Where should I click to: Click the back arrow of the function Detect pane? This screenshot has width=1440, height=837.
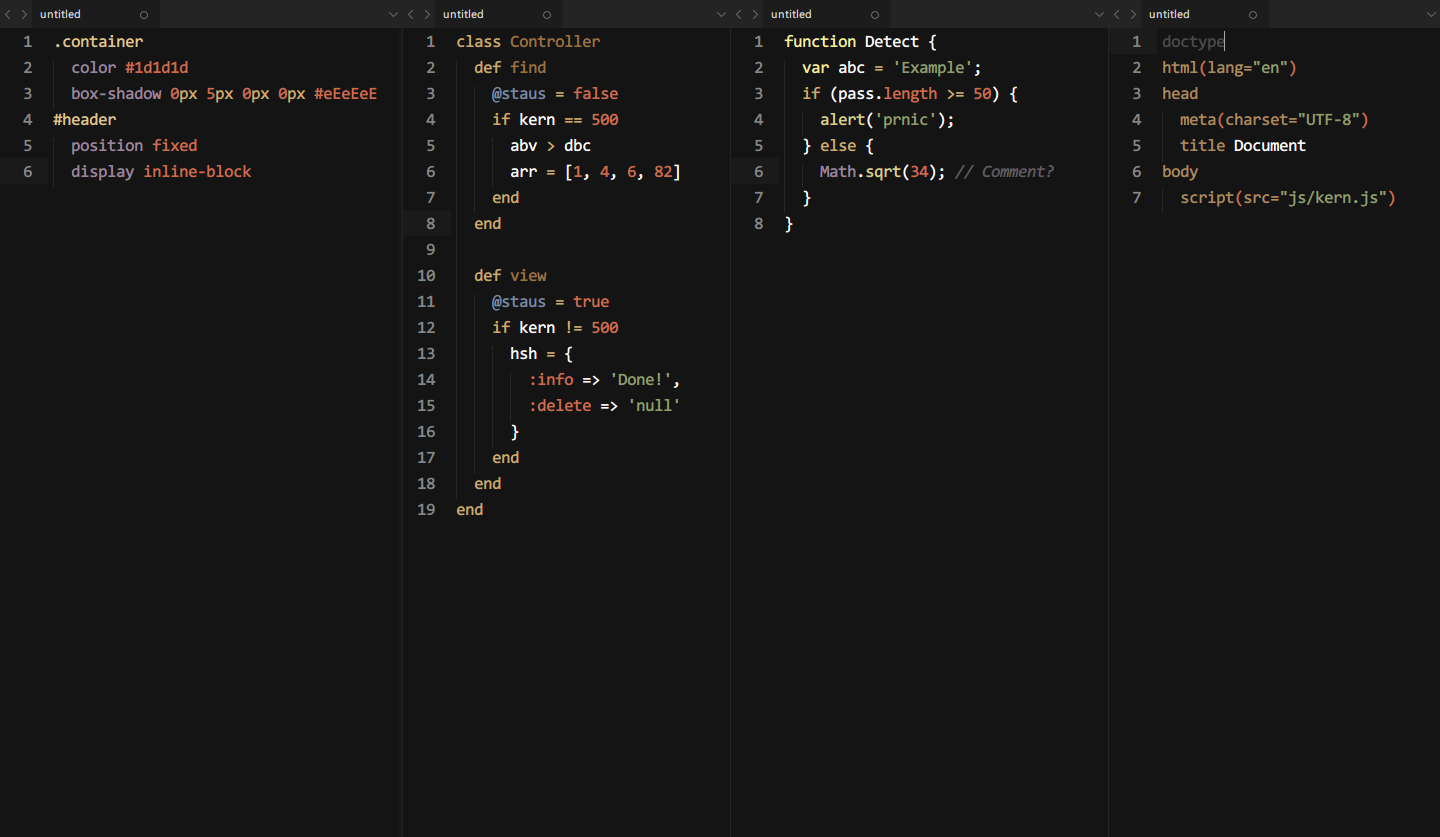tap(739, 14)
